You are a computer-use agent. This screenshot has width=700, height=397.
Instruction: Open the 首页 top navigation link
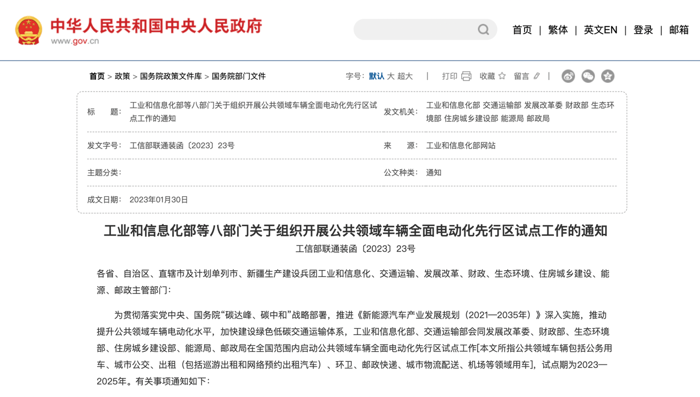click(x=522, y=30)
